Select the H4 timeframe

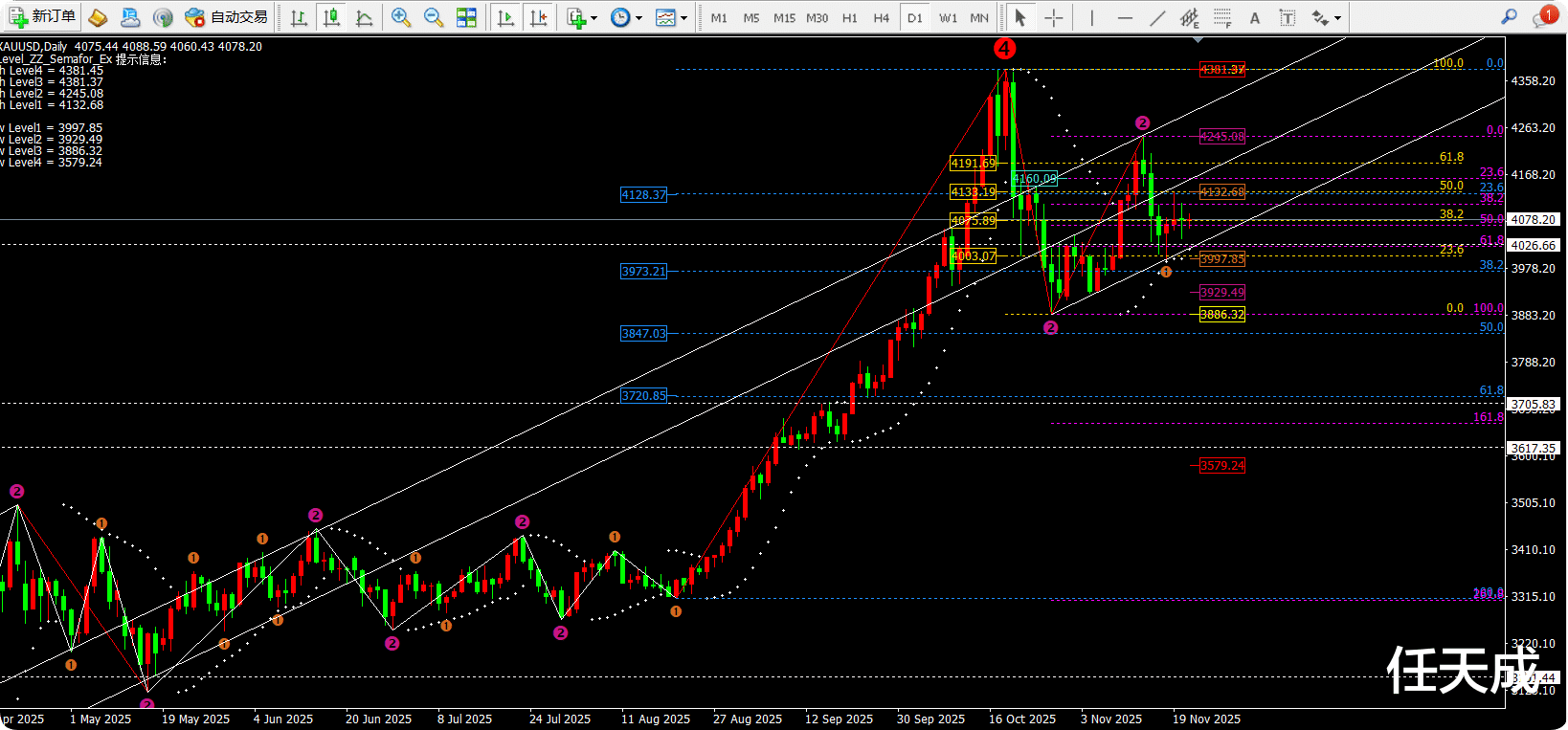tap(882, 18)
